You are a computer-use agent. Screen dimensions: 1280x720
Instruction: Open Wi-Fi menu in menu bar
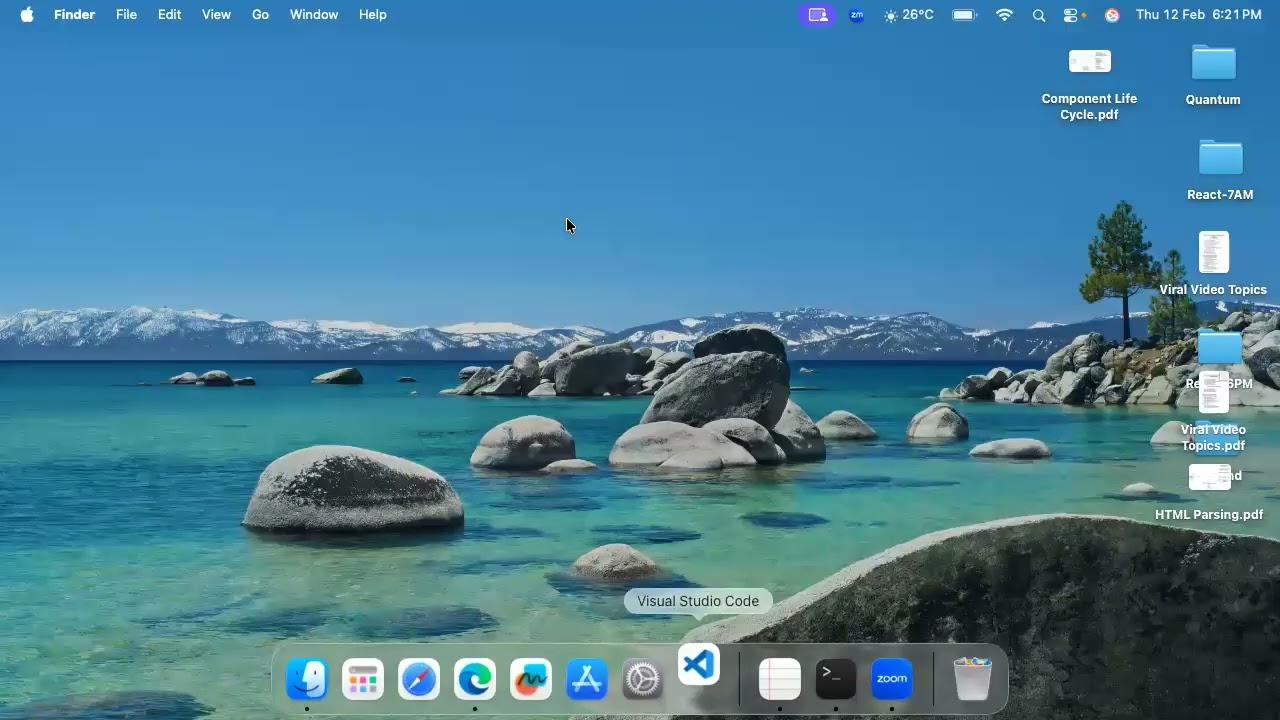[1005, 15]
